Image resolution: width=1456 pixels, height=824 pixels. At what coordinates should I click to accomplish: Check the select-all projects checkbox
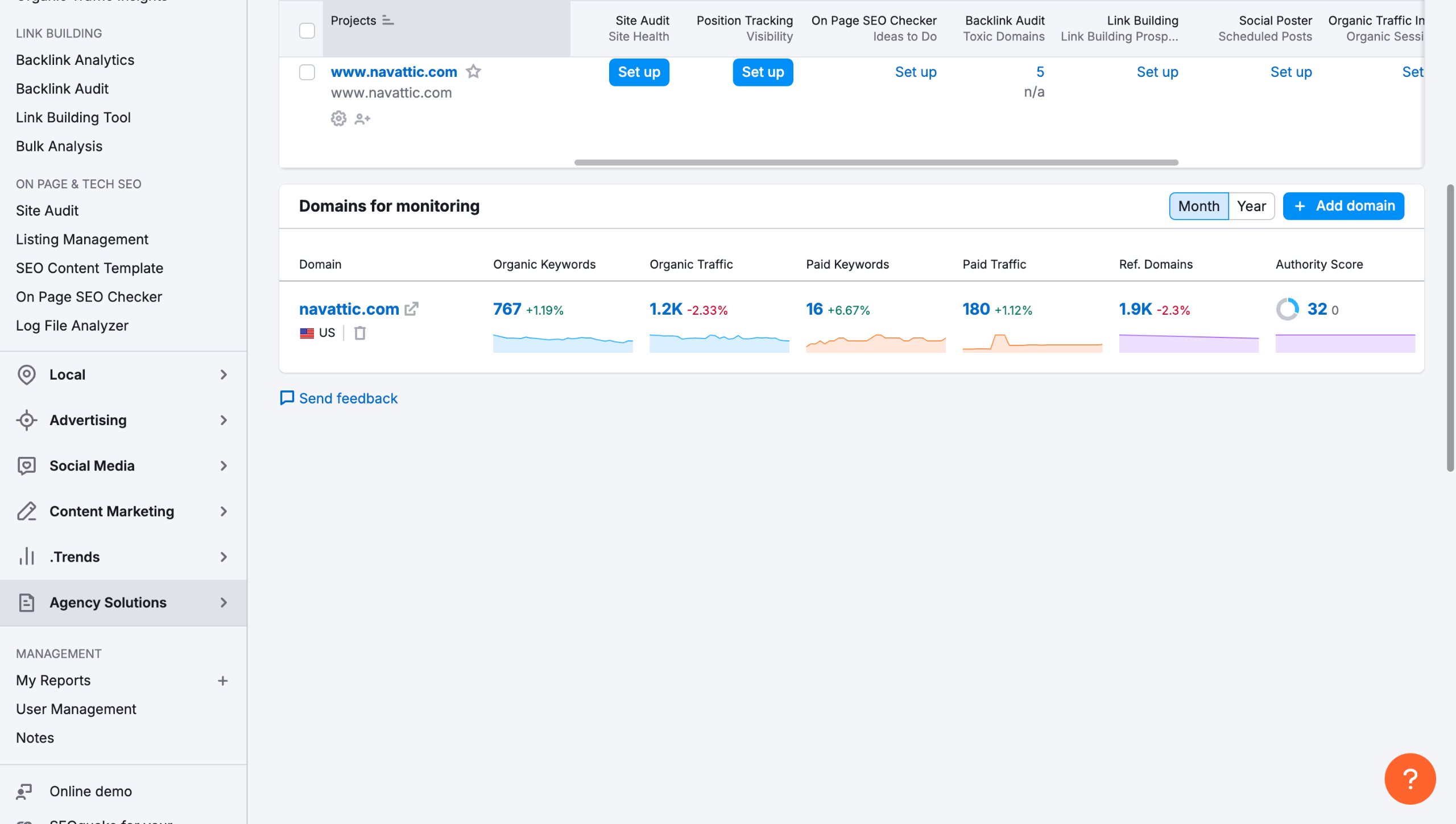[307, 30]
